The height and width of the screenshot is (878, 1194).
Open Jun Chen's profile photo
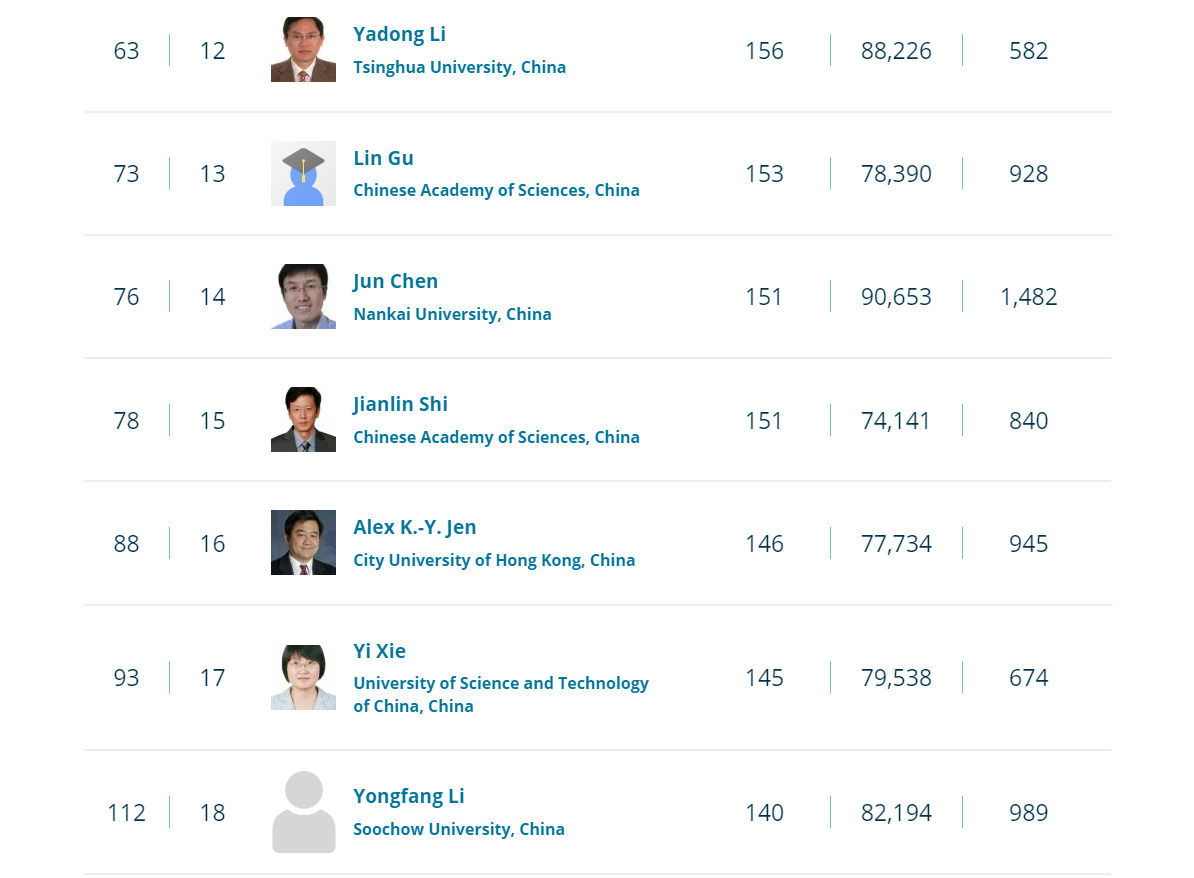click(x=303, y=296)
